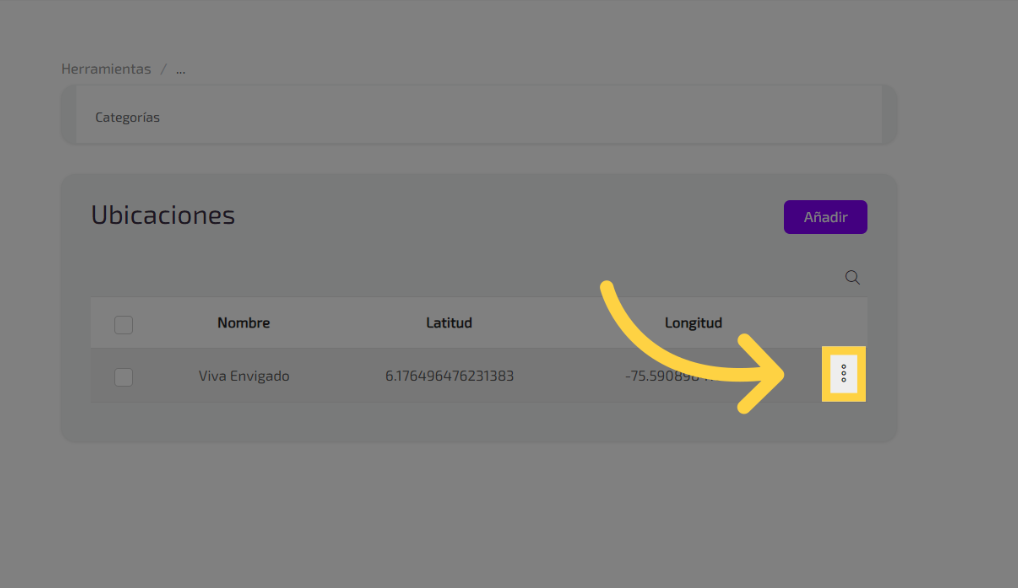This screenshot has width=1018, height=588.
Task: Click the longitude value starting with -75.59
Action: 650,377
